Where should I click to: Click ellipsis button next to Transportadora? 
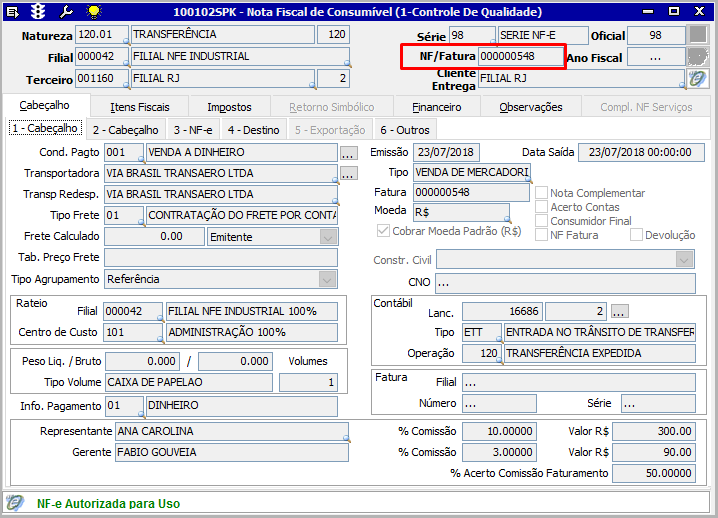tap(348, 174)
